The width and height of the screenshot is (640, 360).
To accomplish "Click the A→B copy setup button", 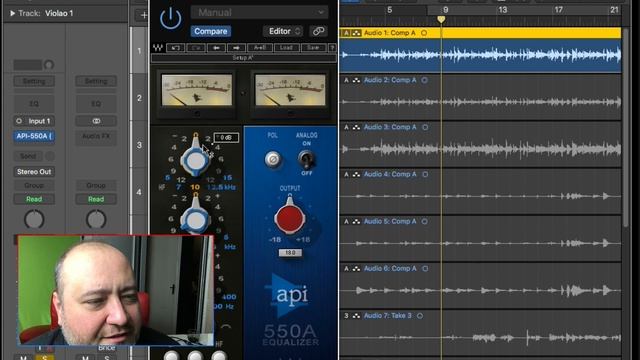I will tap(260, 48).
